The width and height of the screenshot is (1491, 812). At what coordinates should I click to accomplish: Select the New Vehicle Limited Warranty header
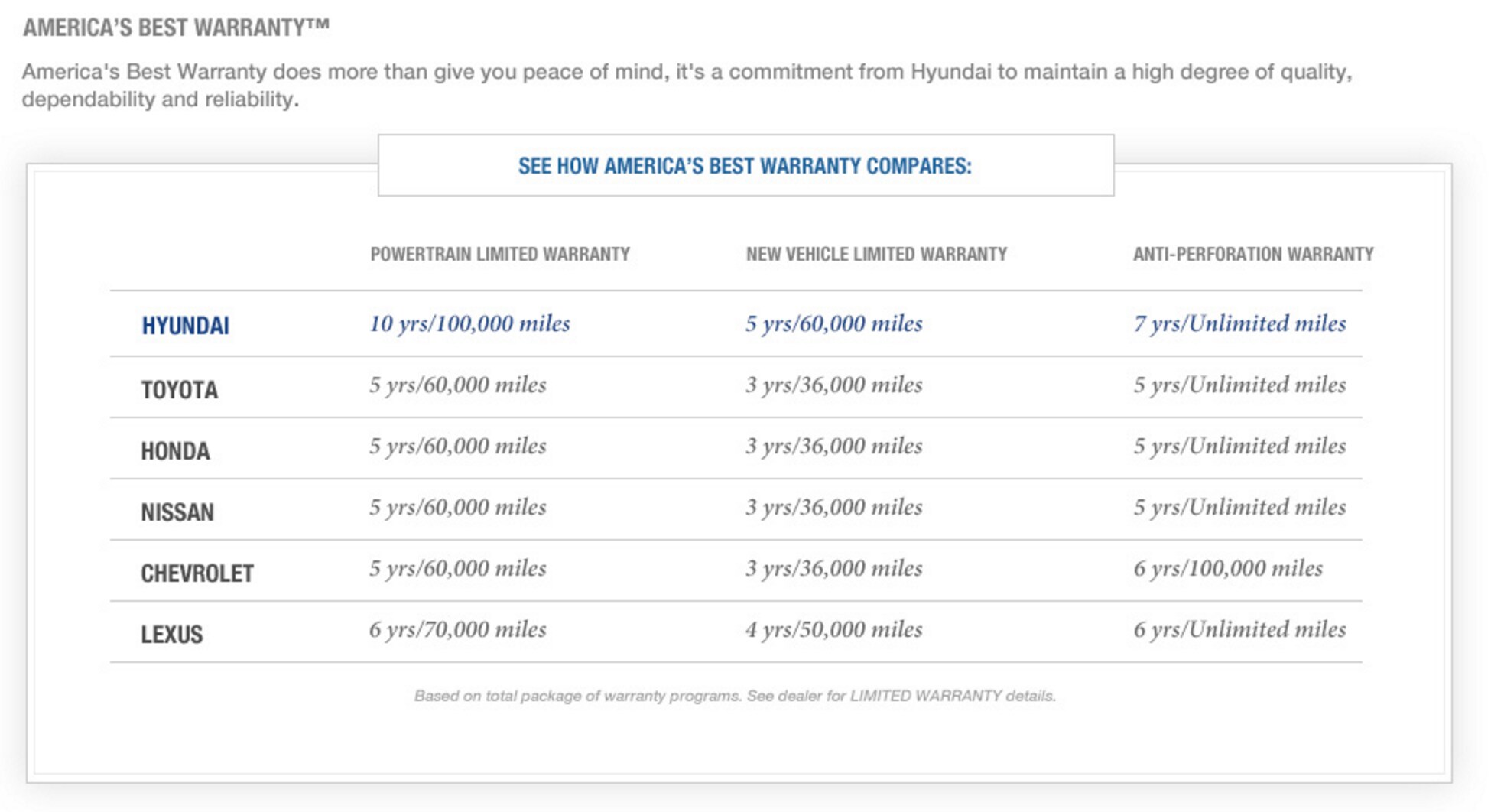pyautogui.click(x=876, y=254)
